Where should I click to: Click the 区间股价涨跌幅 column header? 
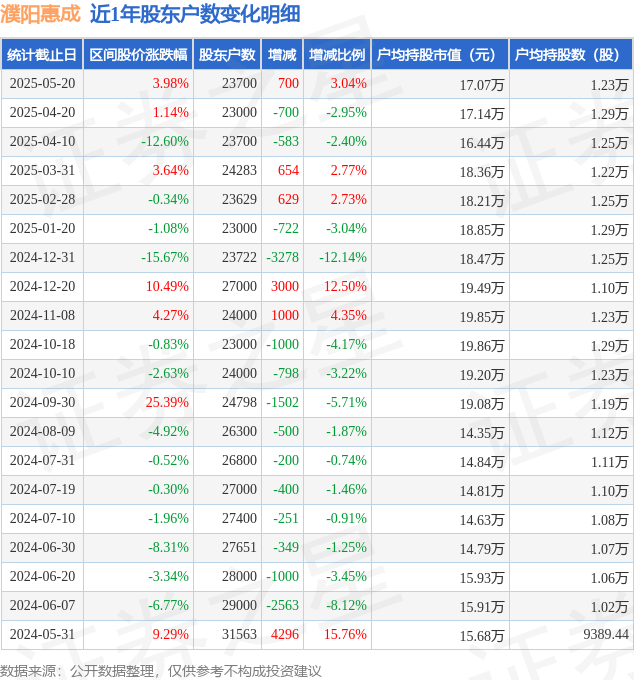click(x=138, y=55)
